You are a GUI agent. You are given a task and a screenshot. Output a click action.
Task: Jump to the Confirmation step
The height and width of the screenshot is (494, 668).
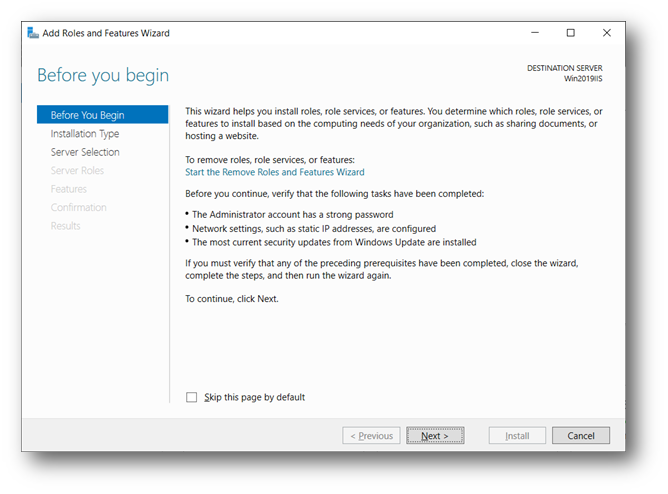coord(79,208)
